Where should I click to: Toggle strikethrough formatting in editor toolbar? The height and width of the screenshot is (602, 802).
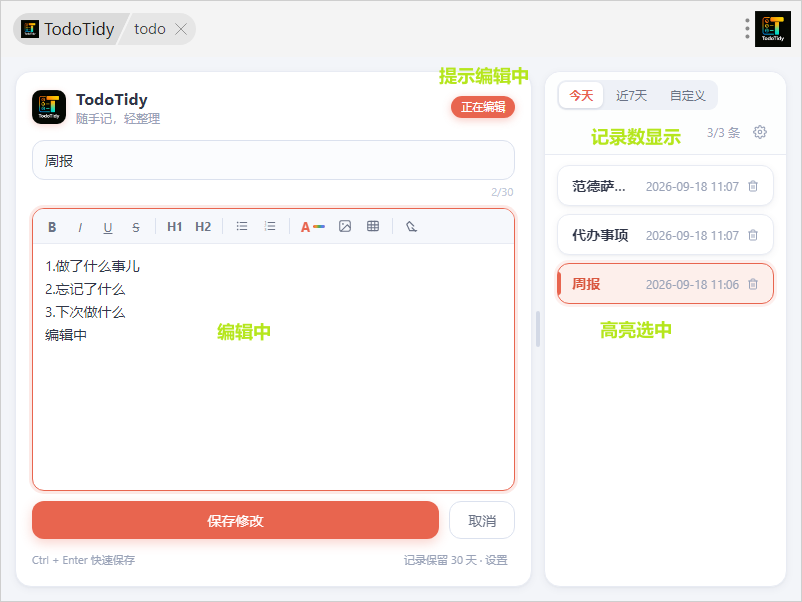pos(136,227)
